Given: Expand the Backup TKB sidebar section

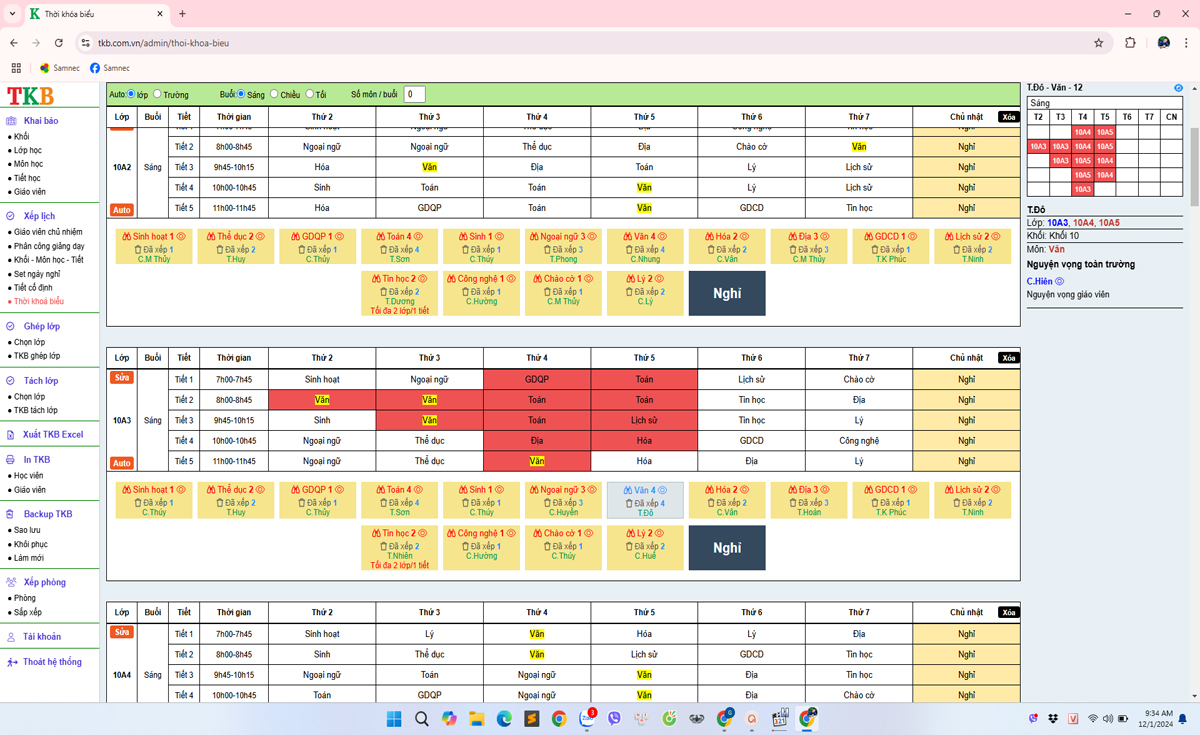Looking at the screenshot, I should (47, 514).
